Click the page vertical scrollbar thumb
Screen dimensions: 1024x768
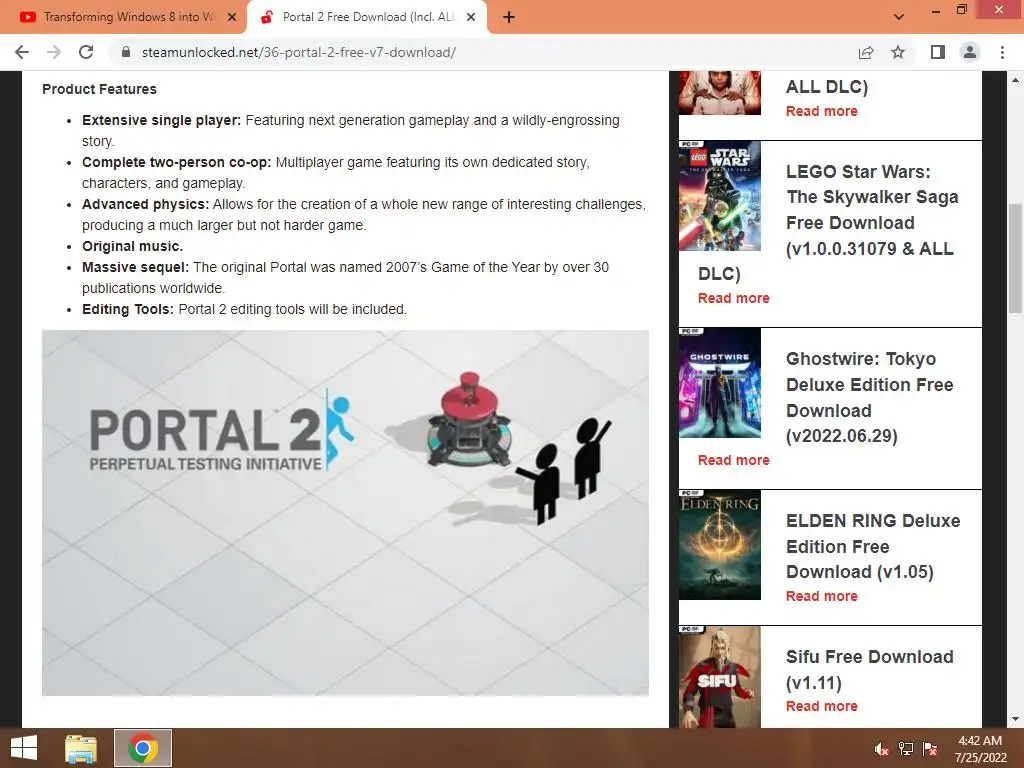pyautogui.click(x=1015, y=260)
